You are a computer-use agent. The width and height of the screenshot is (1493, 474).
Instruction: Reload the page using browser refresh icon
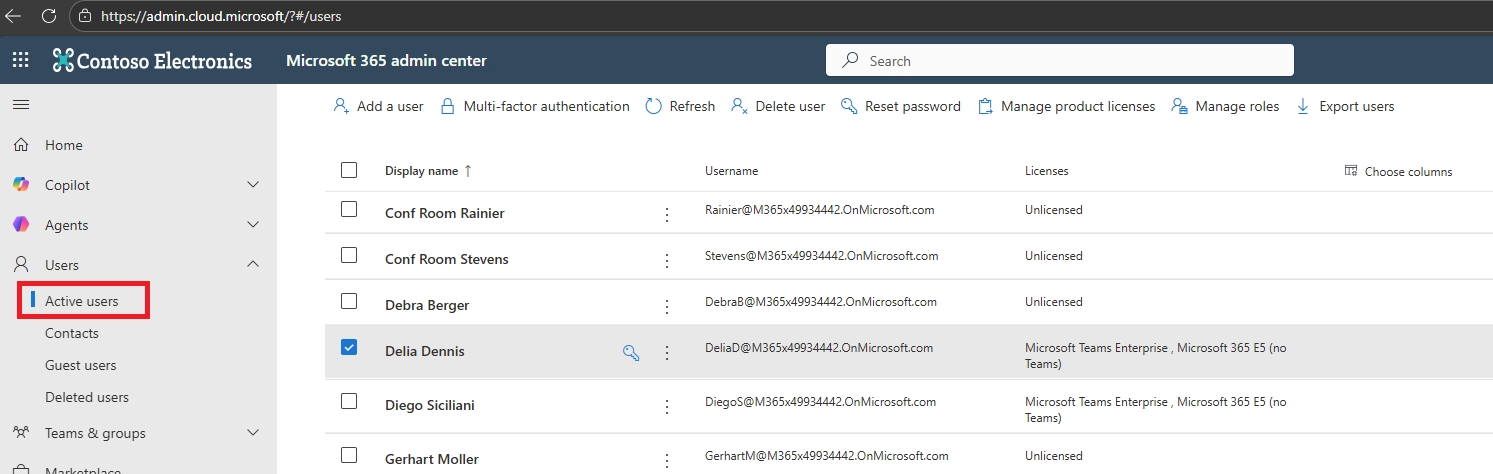pos(48,16)
